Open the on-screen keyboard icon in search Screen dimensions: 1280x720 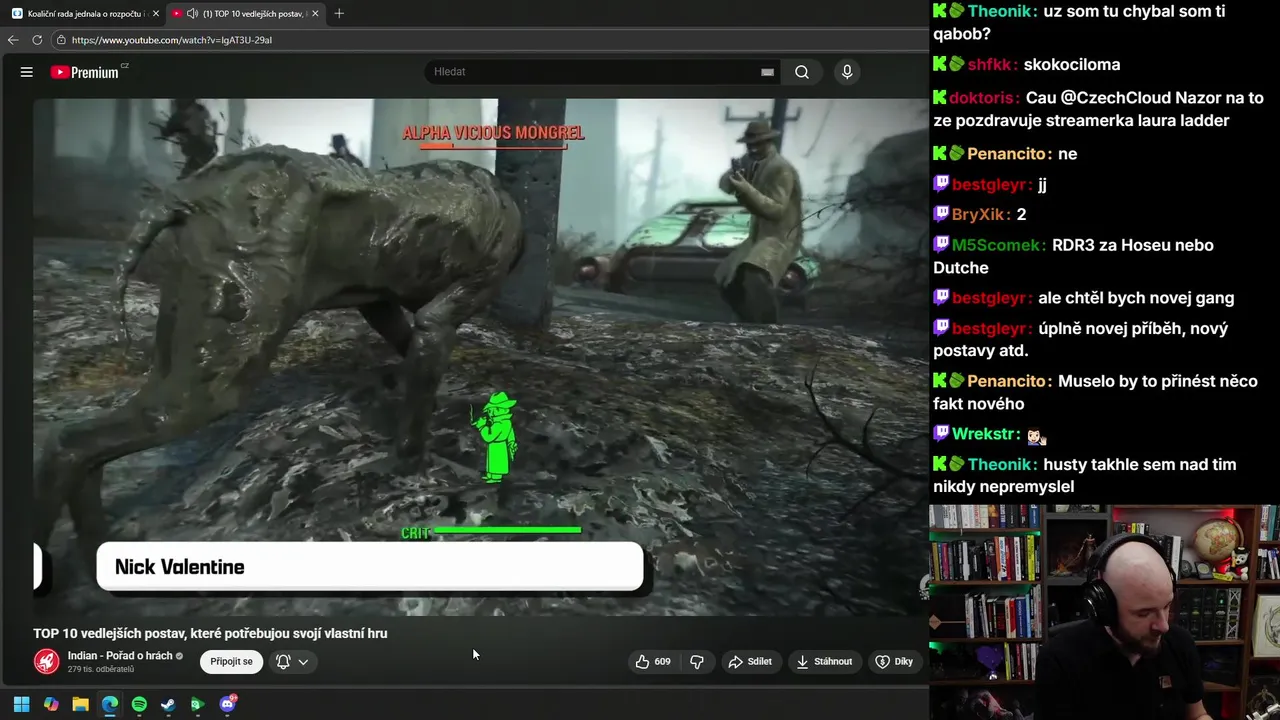point(767,72)
